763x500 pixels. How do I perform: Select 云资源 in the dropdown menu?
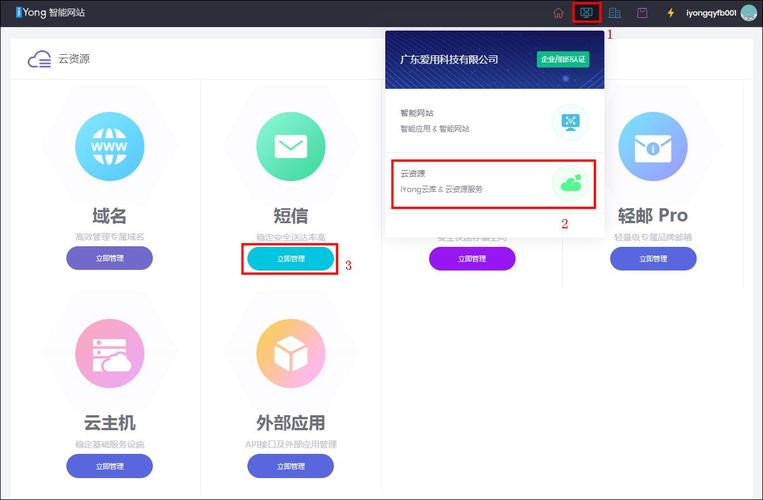[x=494, y=182]
